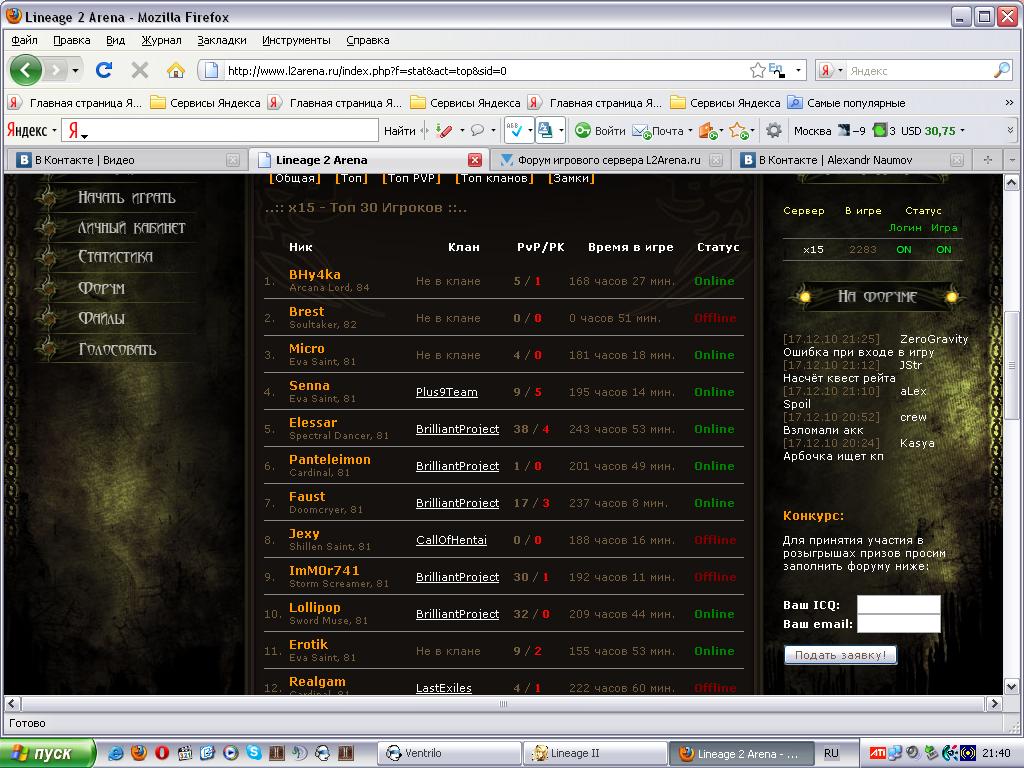This screenshot has height=768, width=1024.
Task: Reload the page with the refresh icon
Action: tap(104, 70)
